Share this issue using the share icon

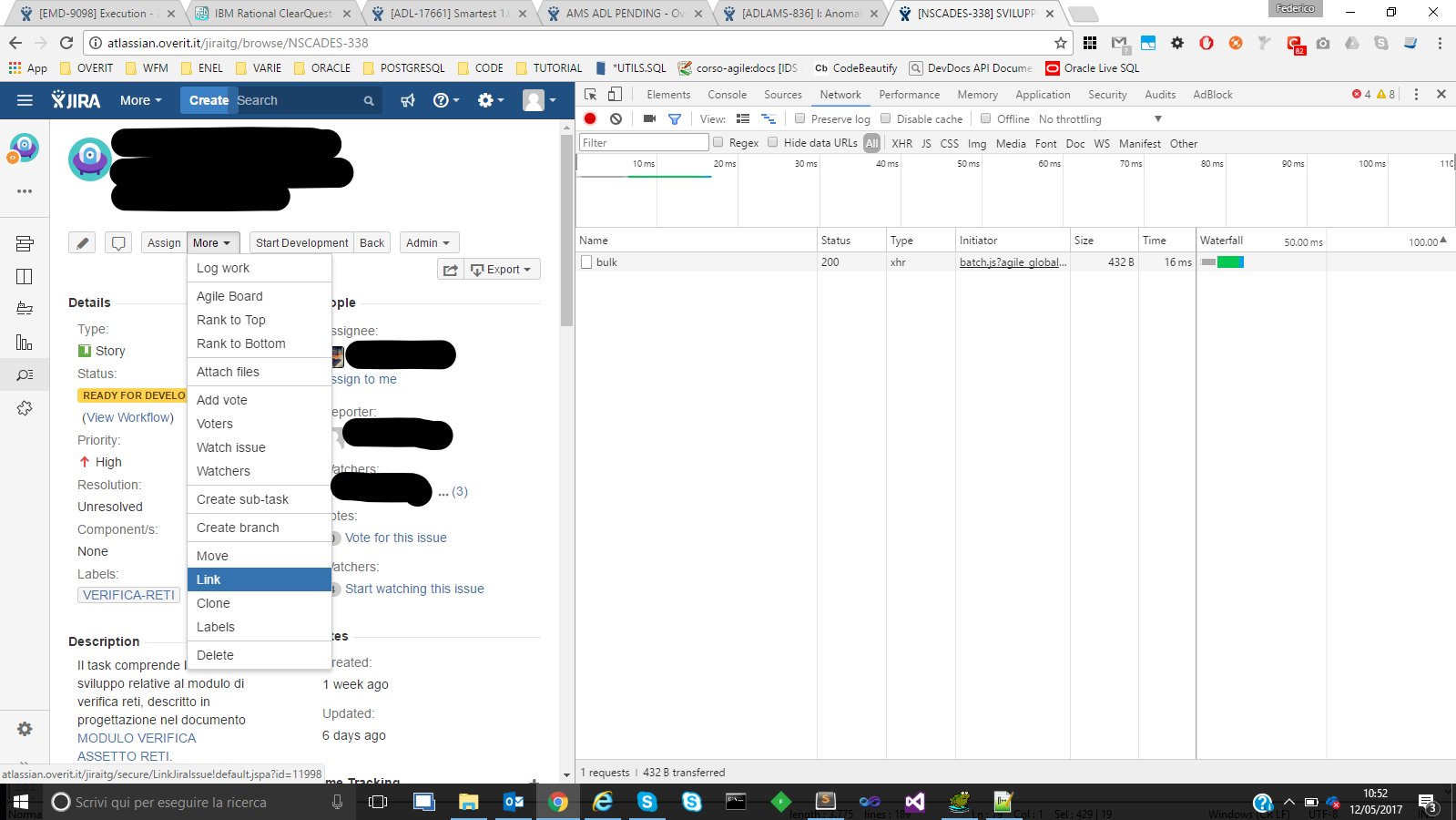[451, 270]
